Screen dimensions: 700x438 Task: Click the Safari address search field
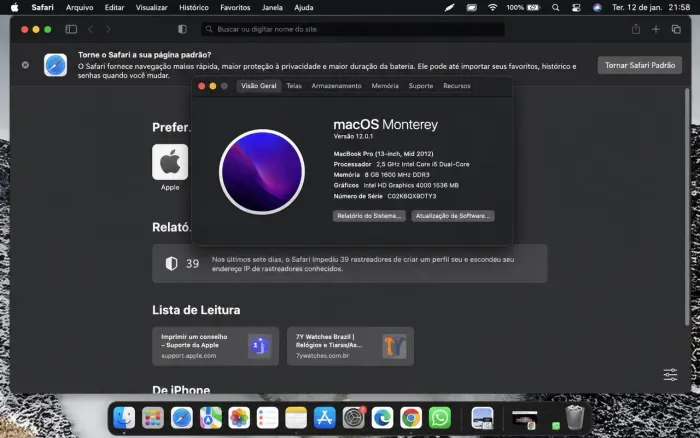pyautogui.click(x=353, y=29)
